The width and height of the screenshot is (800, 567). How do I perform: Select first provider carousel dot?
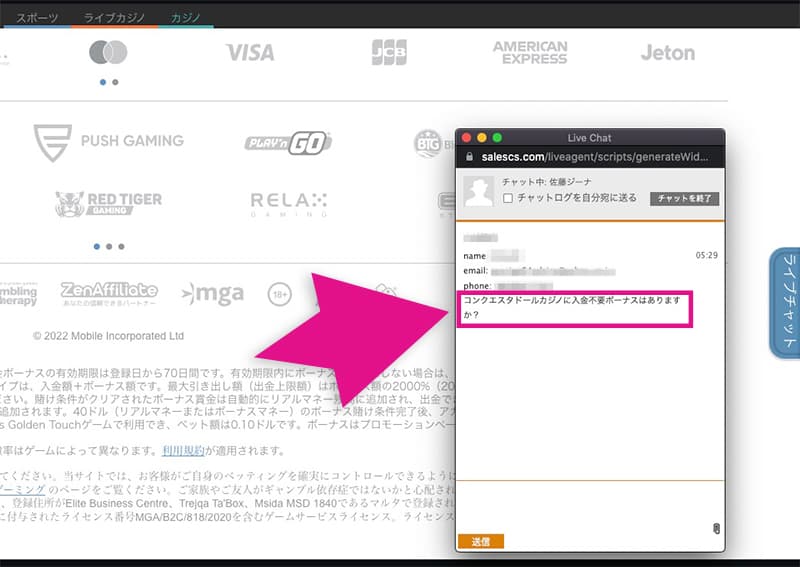[97, 246]
